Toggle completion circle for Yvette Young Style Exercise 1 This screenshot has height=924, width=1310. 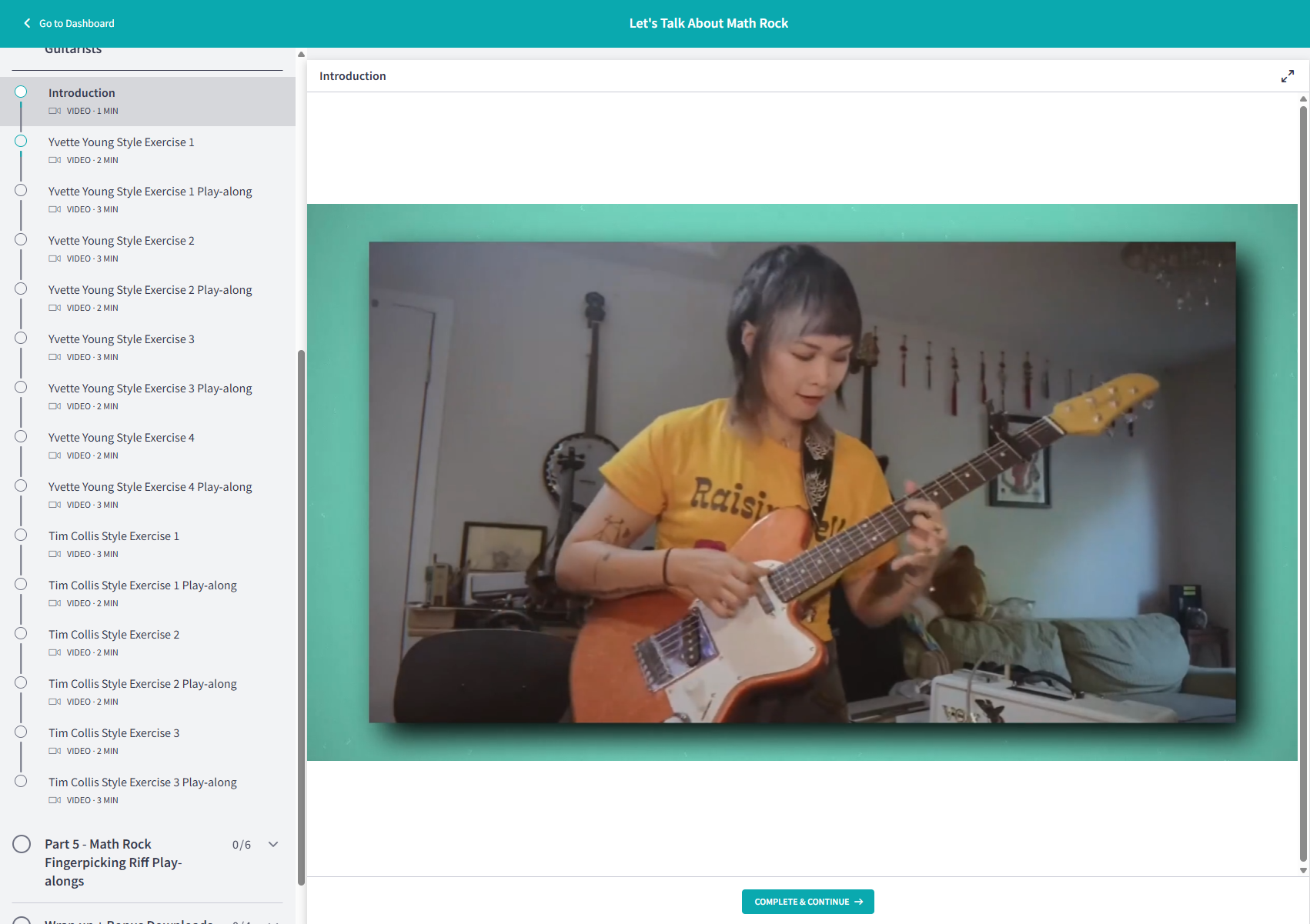pos(21,142)
